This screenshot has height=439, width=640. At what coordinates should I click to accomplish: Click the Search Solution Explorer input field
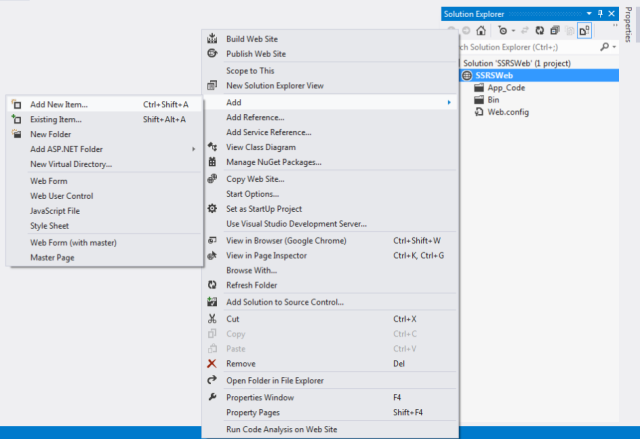pos(529,47)
